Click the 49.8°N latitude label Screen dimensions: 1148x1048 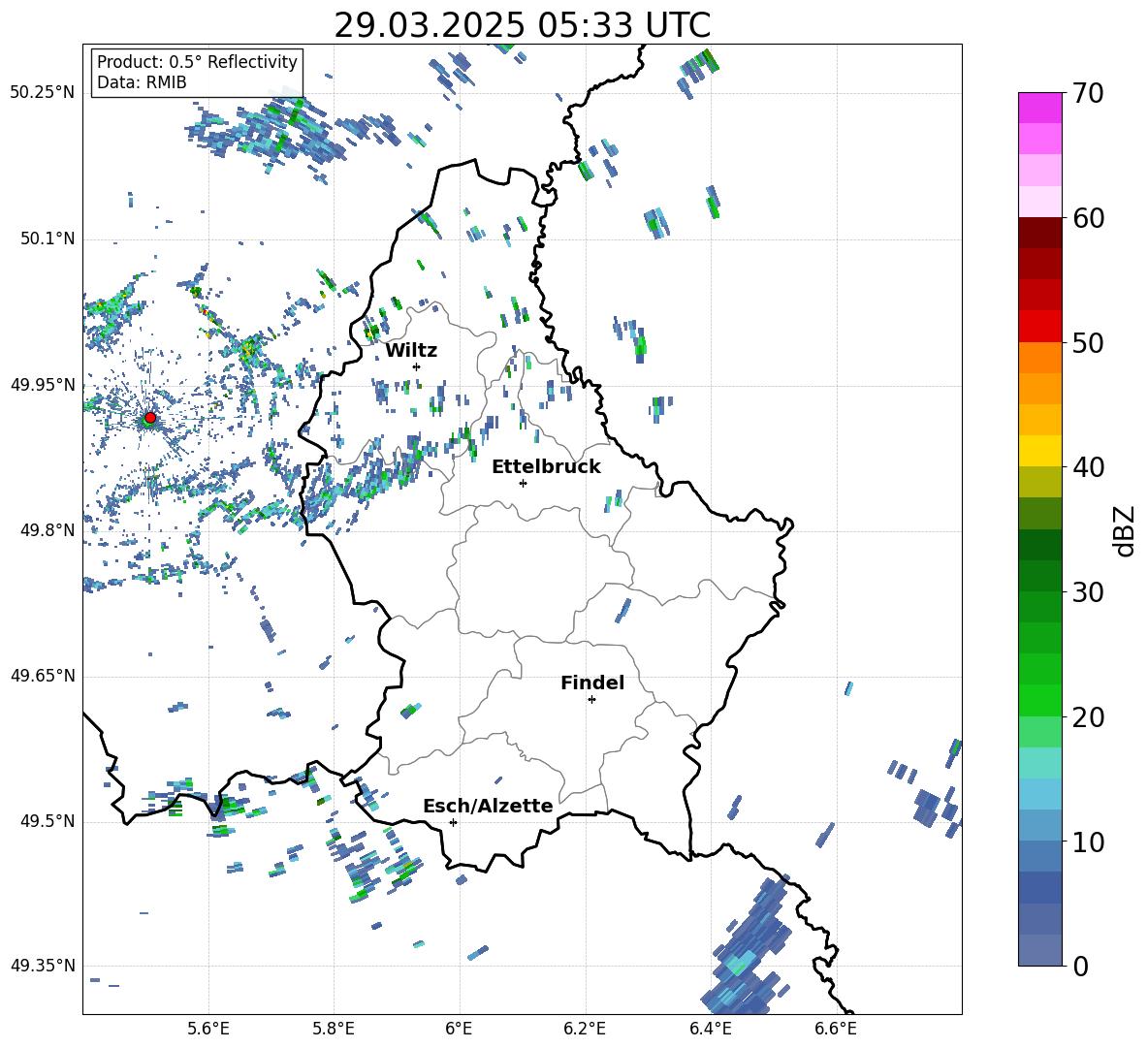pos(47,530)
